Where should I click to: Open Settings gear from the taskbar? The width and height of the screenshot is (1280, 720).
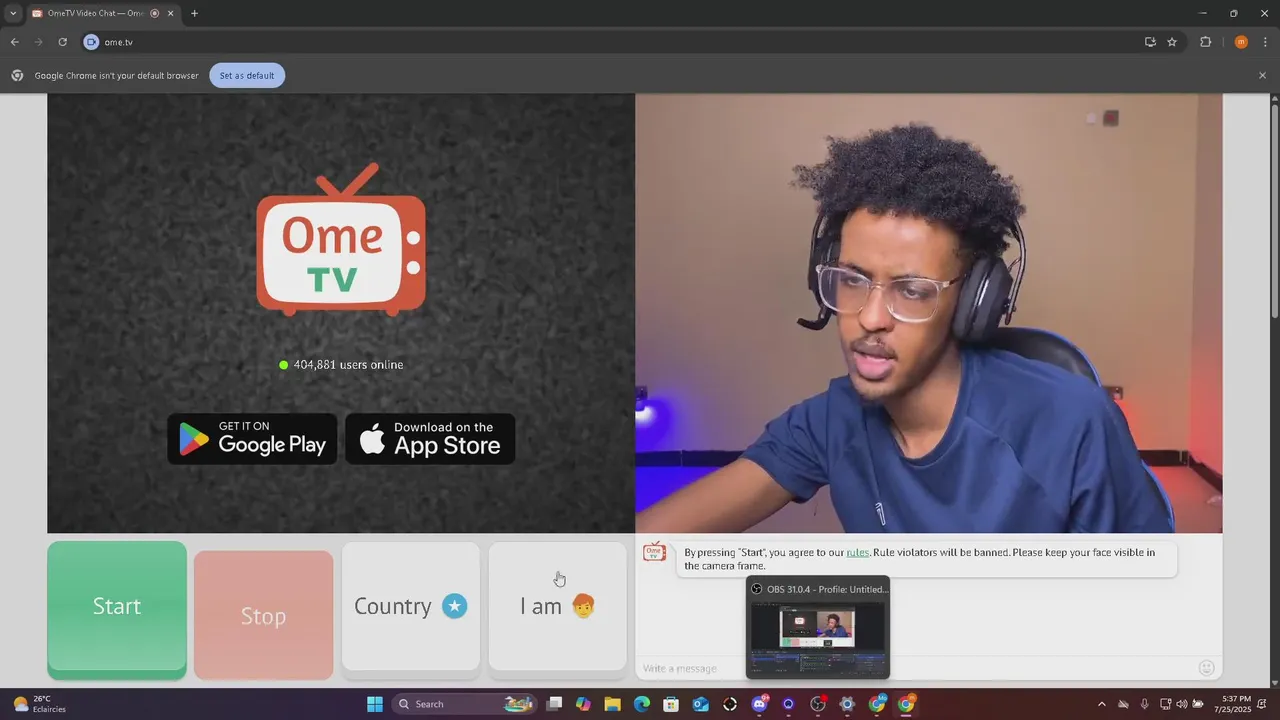coord(847,704)
